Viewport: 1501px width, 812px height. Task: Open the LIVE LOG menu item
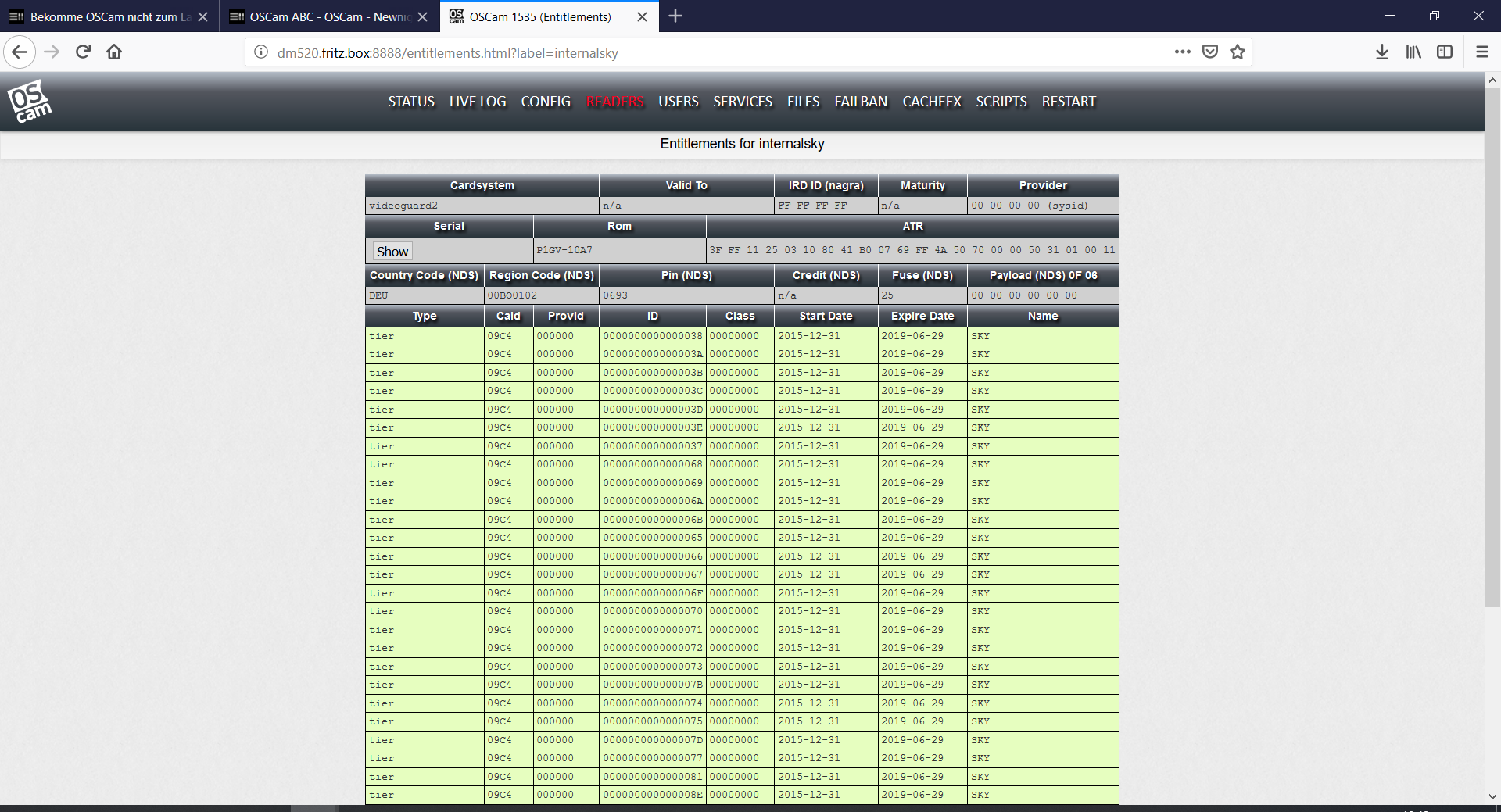pyautogui.click(x=477, y=102)
